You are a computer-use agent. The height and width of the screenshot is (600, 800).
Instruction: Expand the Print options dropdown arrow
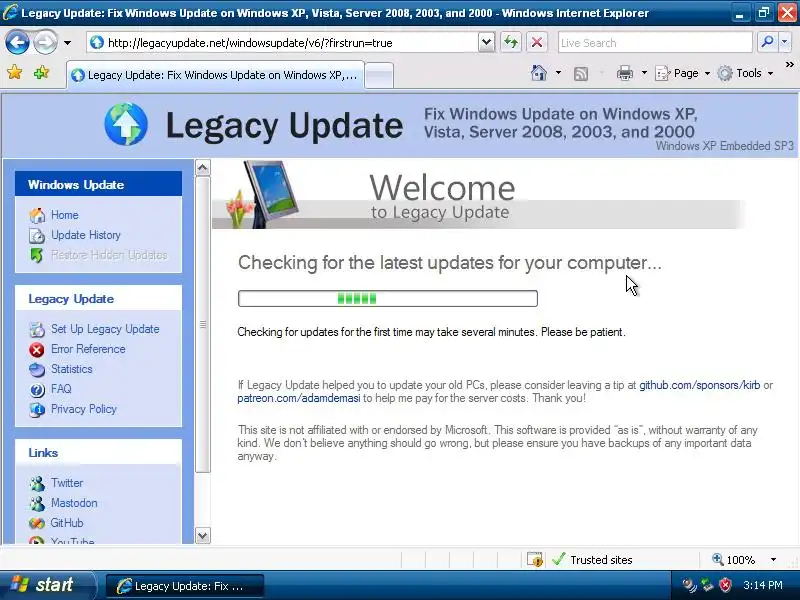[x=644, y=73]
